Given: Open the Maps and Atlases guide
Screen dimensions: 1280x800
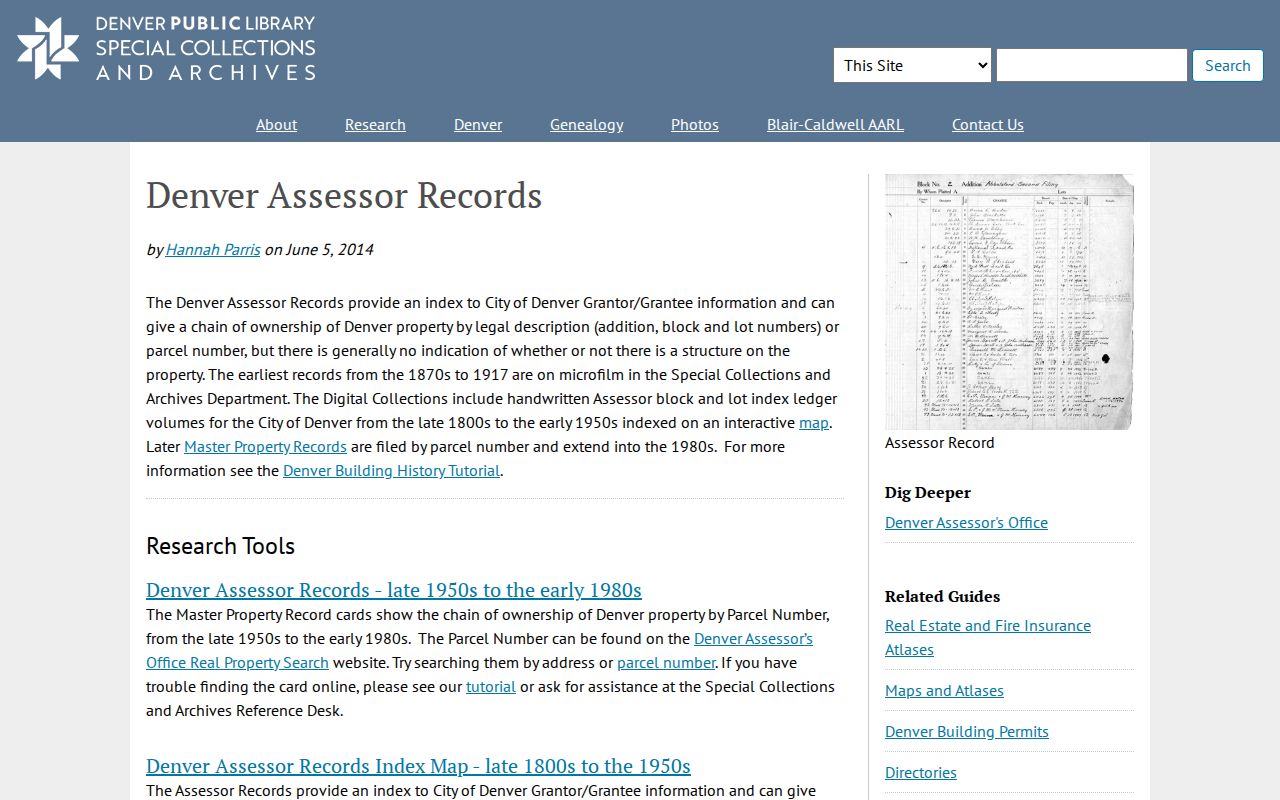Looking at the screenshot, I should 944,690.
